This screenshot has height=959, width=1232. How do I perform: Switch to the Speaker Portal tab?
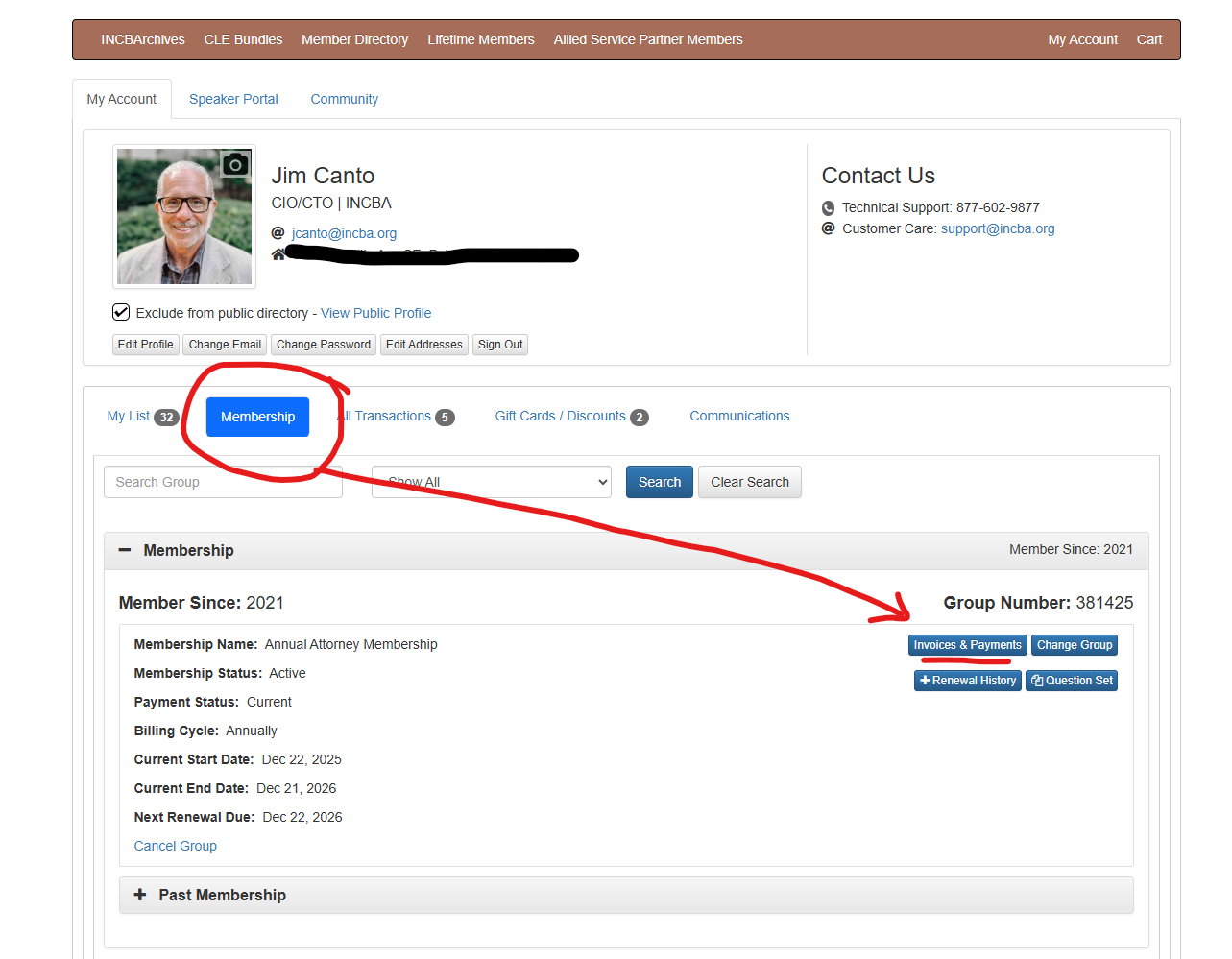(233, 99)
